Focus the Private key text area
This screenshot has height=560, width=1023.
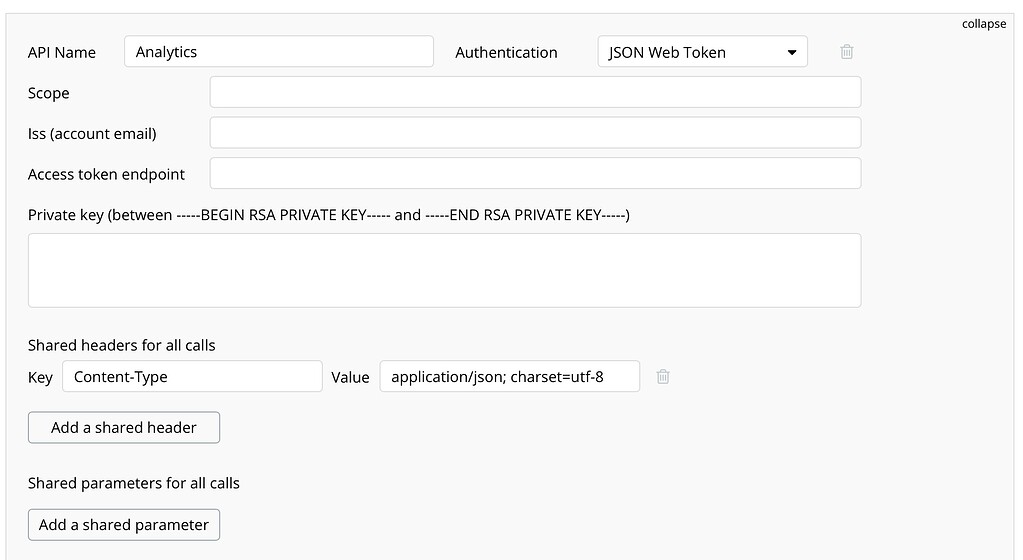tap(444, 270)
